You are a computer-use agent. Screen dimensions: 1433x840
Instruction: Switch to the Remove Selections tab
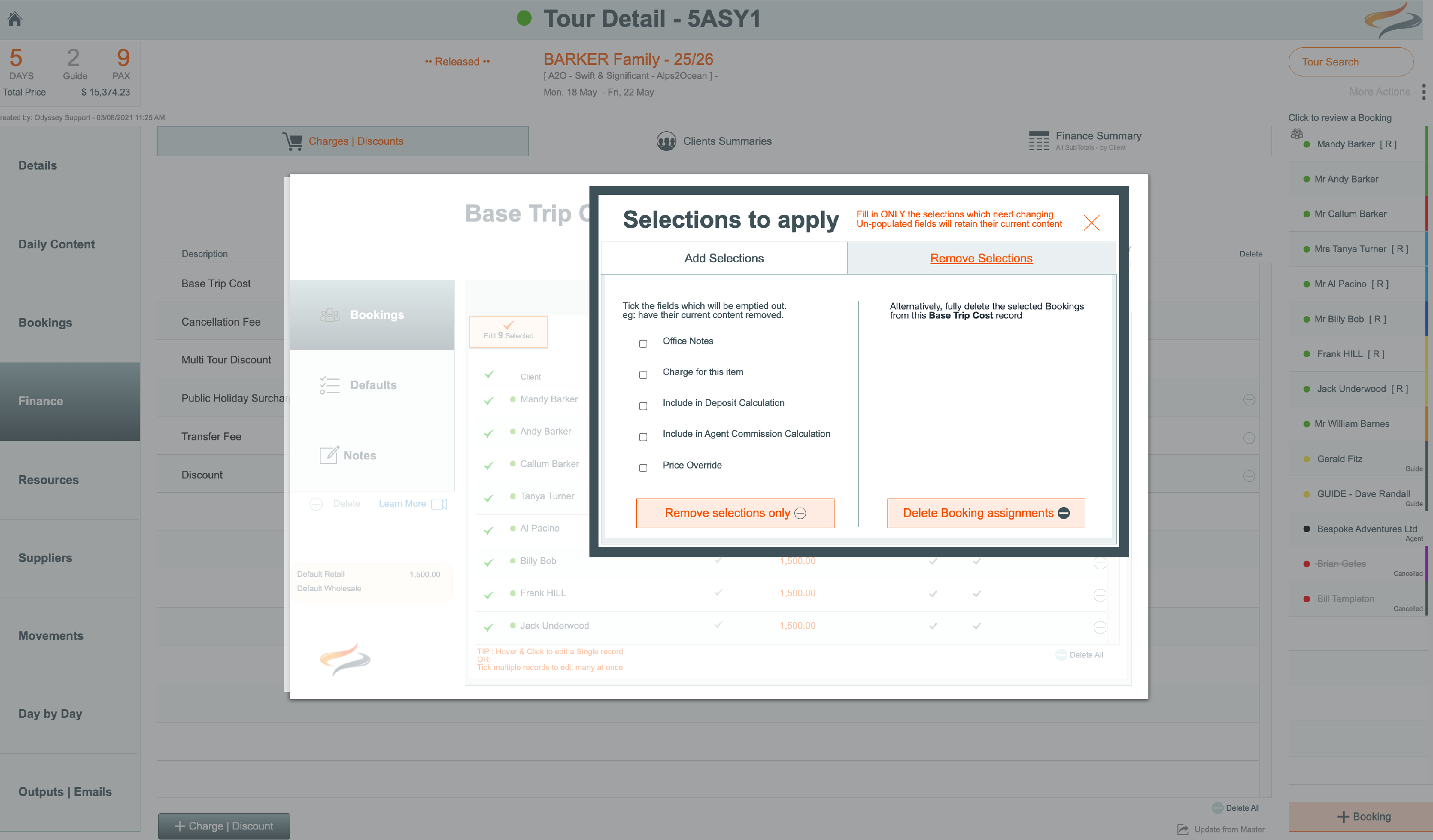pyautogui.click(x=981, y=258)
